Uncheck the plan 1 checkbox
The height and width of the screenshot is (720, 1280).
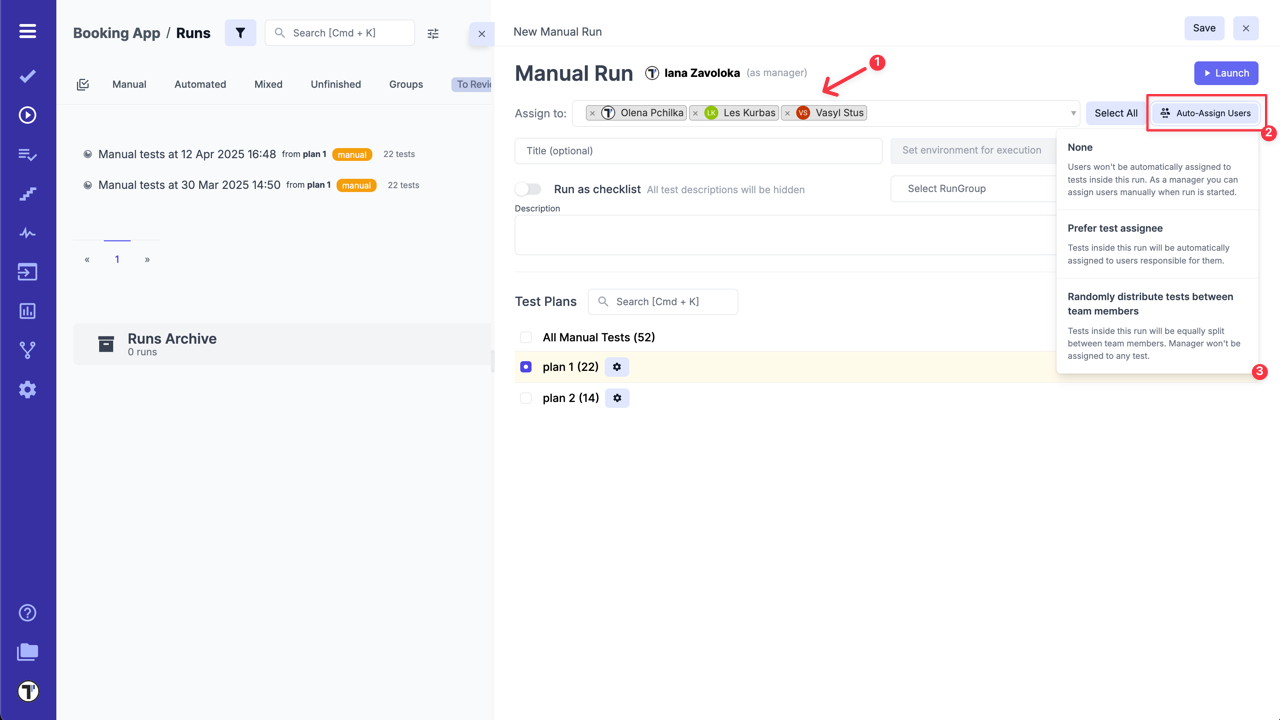[525, 366]
